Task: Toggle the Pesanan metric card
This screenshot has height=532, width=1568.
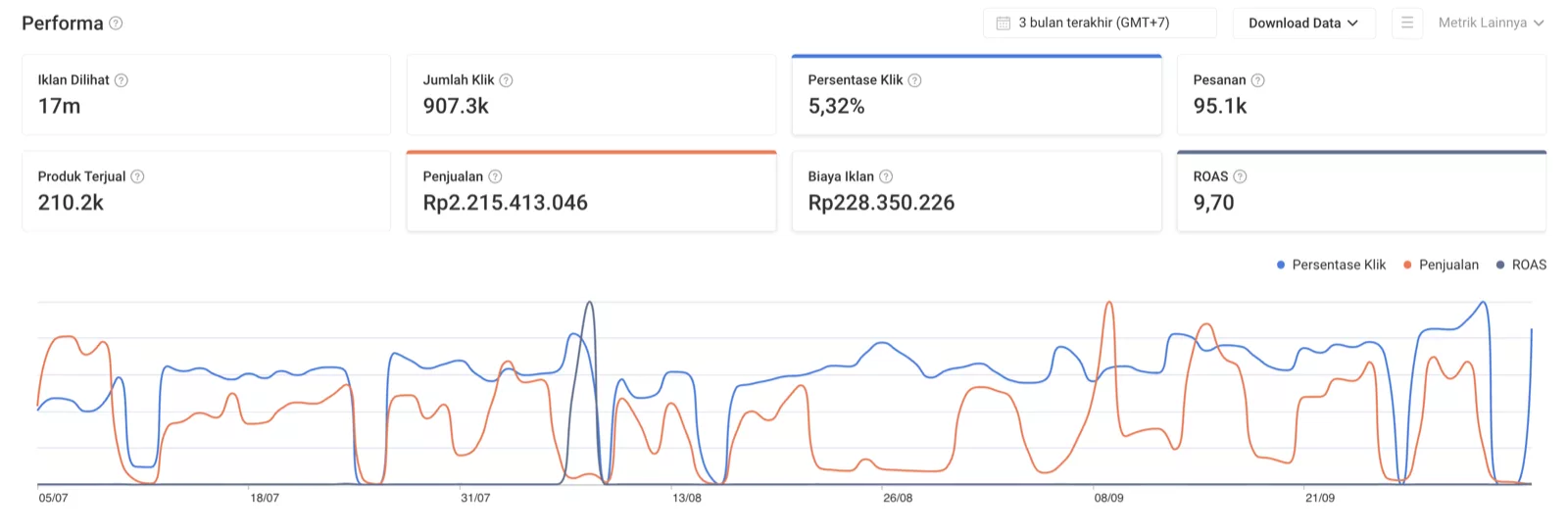Action: coord(1361,94)
